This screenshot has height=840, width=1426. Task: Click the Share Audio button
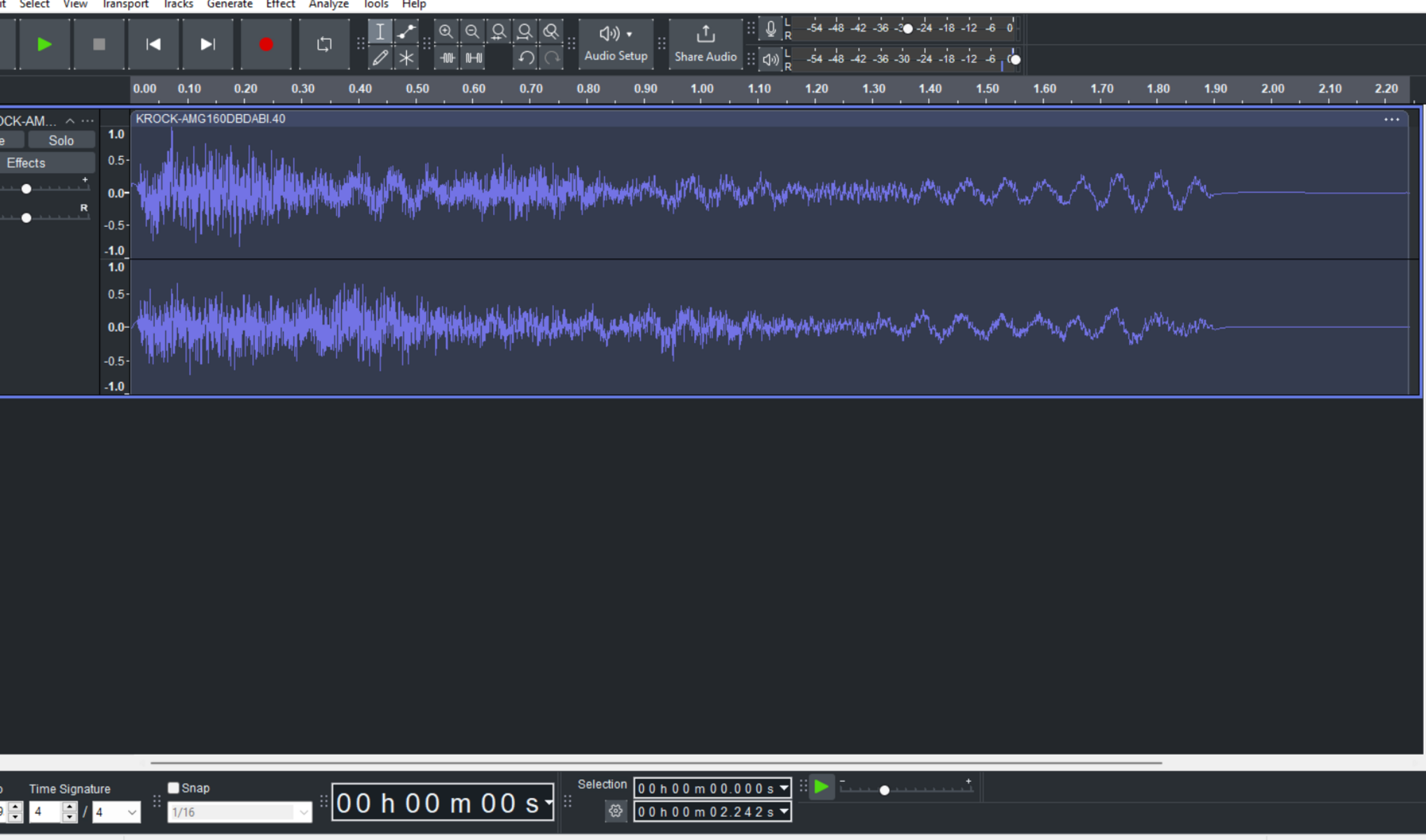click(x=705, y=44)
